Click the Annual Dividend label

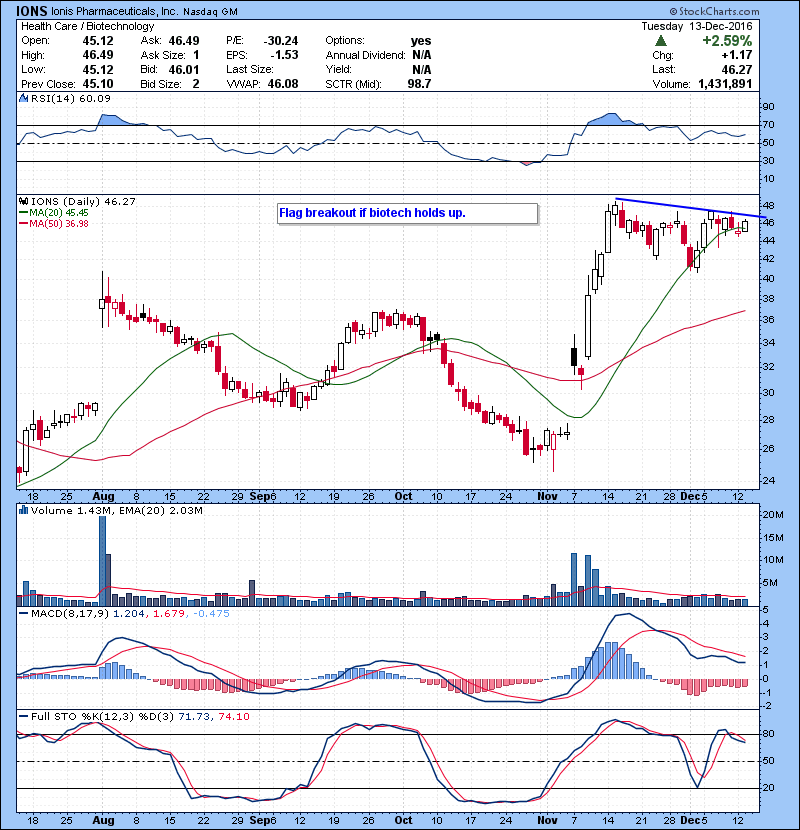click(365, 55)
